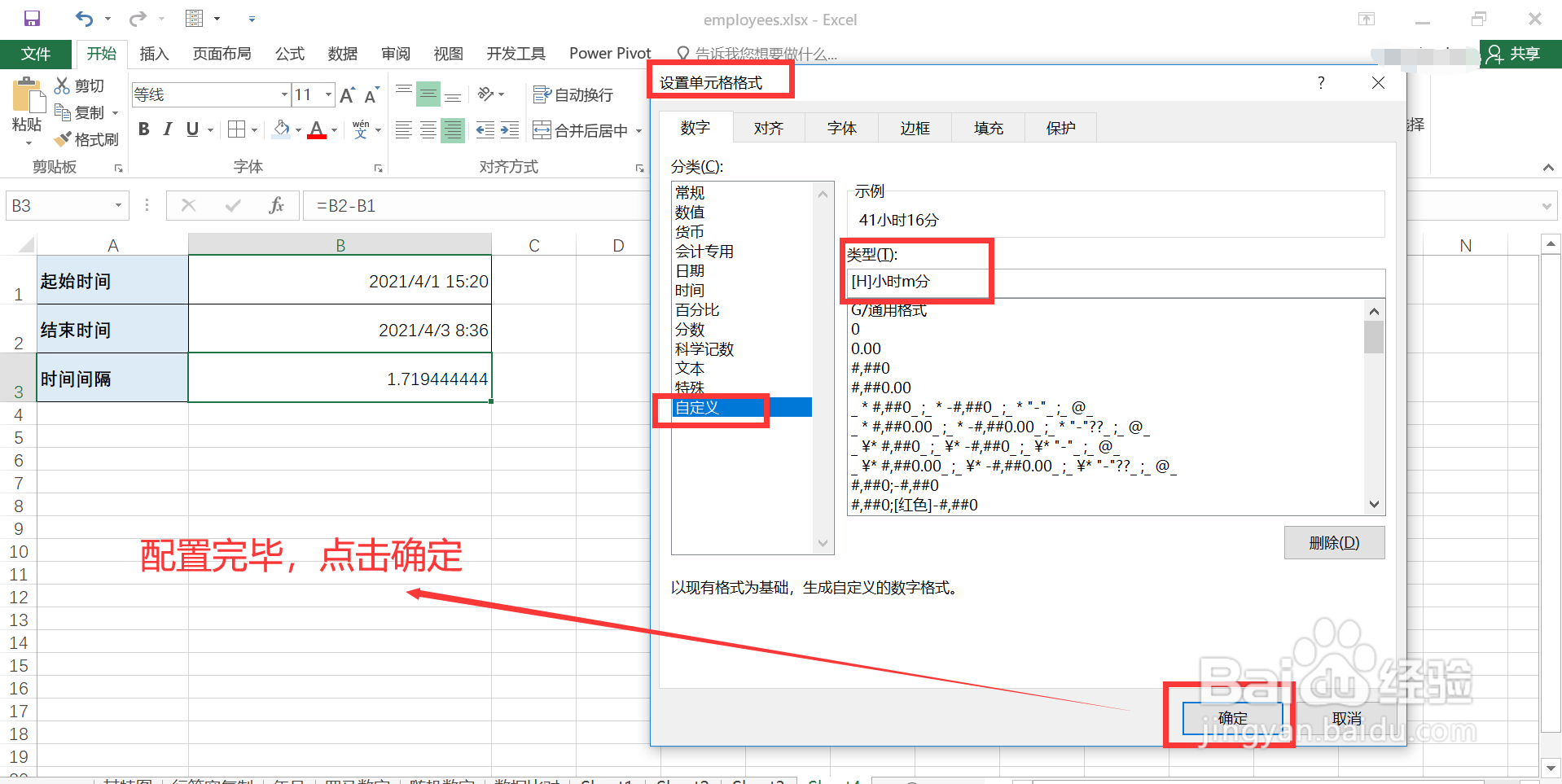Switch to the 对齐 tab in dialog
The width and height of the screenshot is (1562, 784).
(767, 127)
